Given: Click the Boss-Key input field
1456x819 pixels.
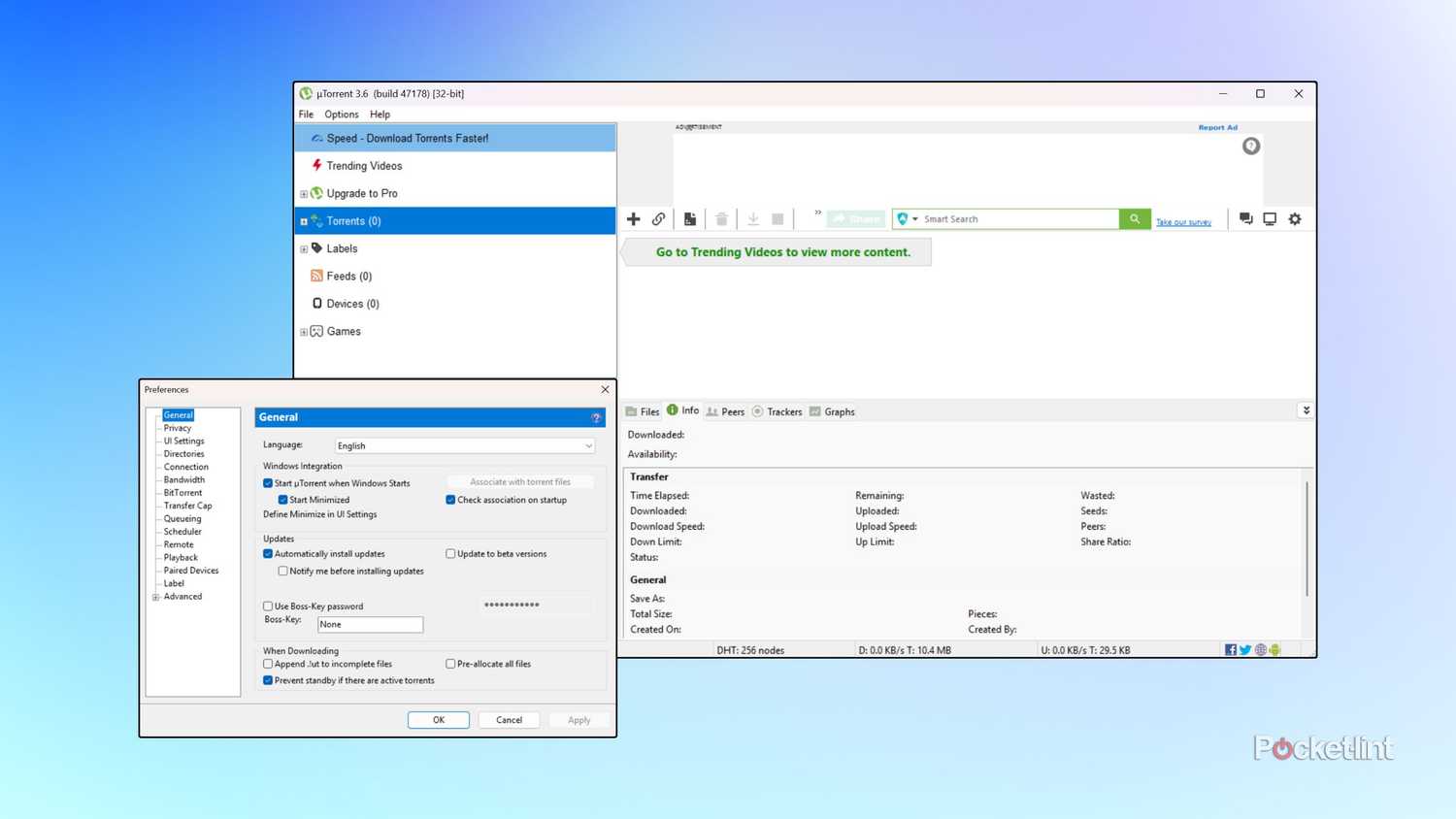Looking at the screenshot, I should point(370,625).
